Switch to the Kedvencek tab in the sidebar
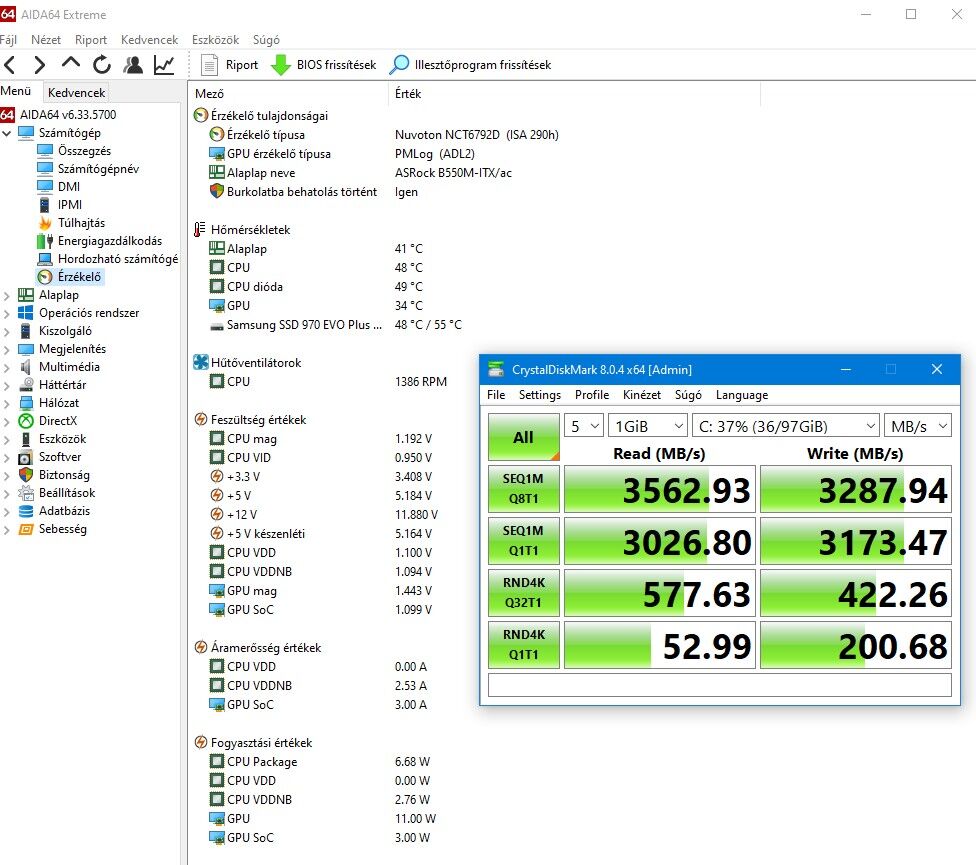This screenshot has height=865, width=976. tap(77, 92)
